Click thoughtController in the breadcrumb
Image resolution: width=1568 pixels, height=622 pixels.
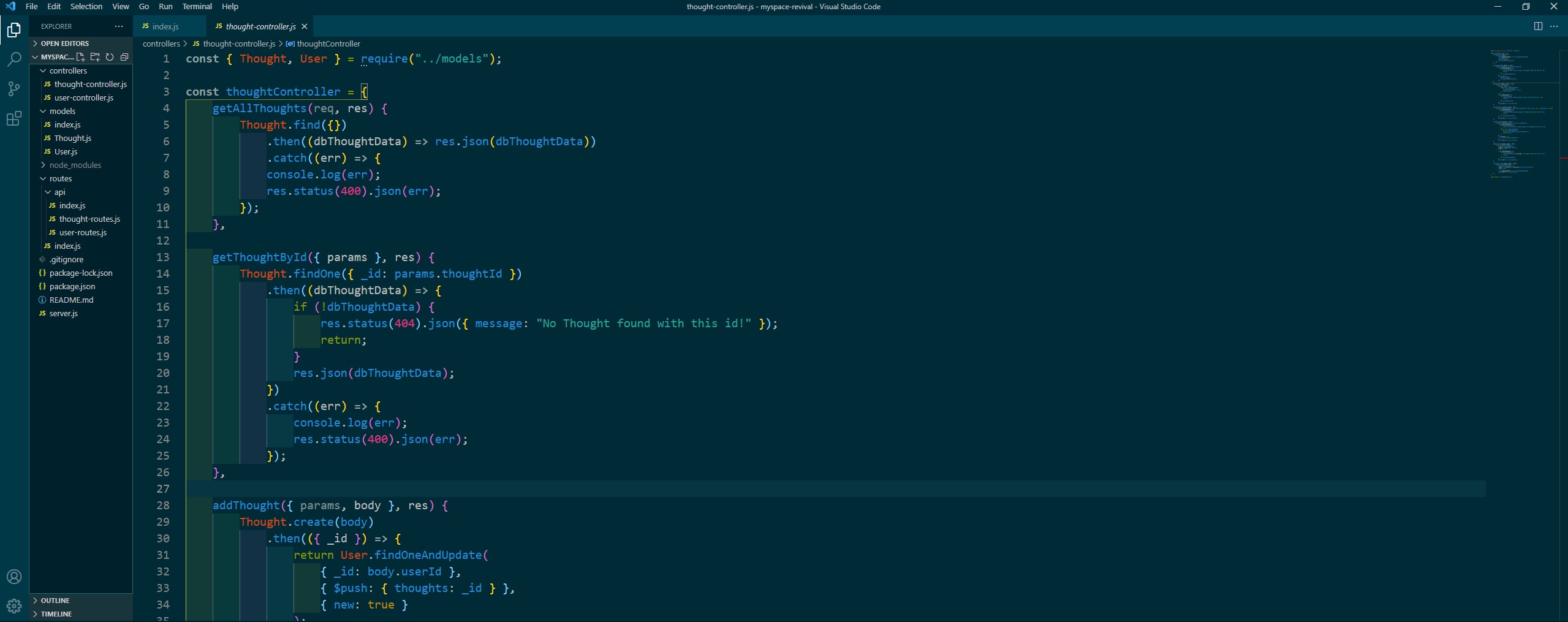[x=328, y=44]
